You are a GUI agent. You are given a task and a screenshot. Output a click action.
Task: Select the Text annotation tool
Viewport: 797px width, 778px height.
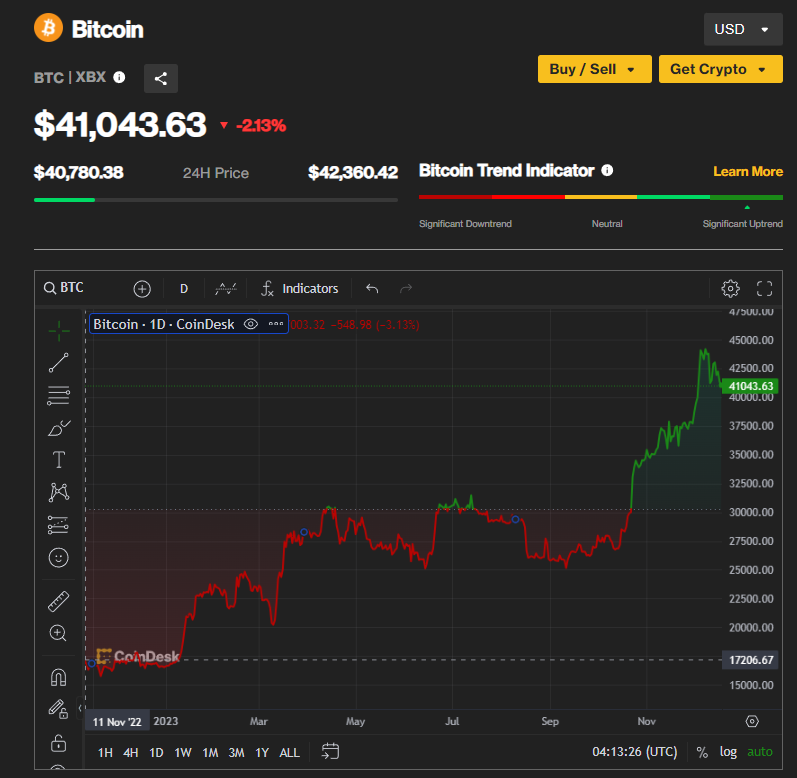click(59, 460)
